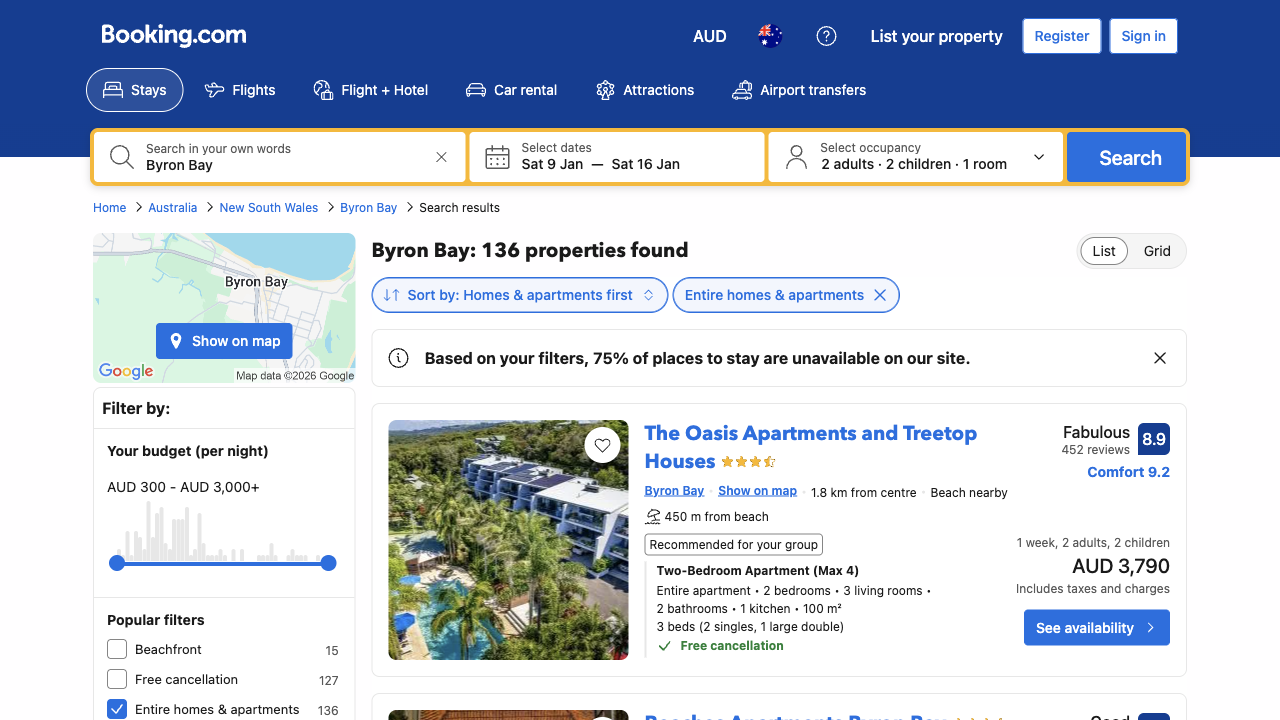Click the magnifier icon in search box
This screenshot has width=1280, height=720.
[x=122, y=157]
